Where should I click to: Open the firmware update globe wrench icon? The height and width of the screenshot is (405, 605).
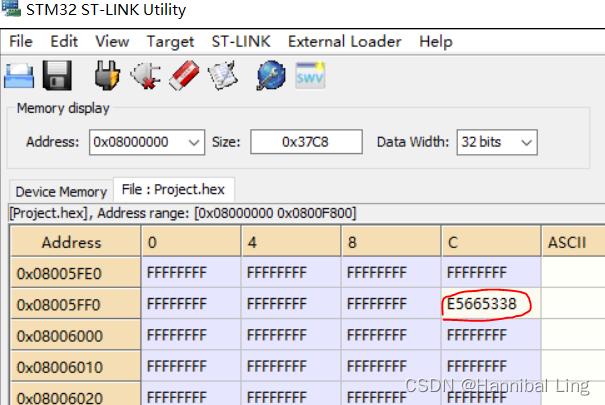tap(271, 75)
